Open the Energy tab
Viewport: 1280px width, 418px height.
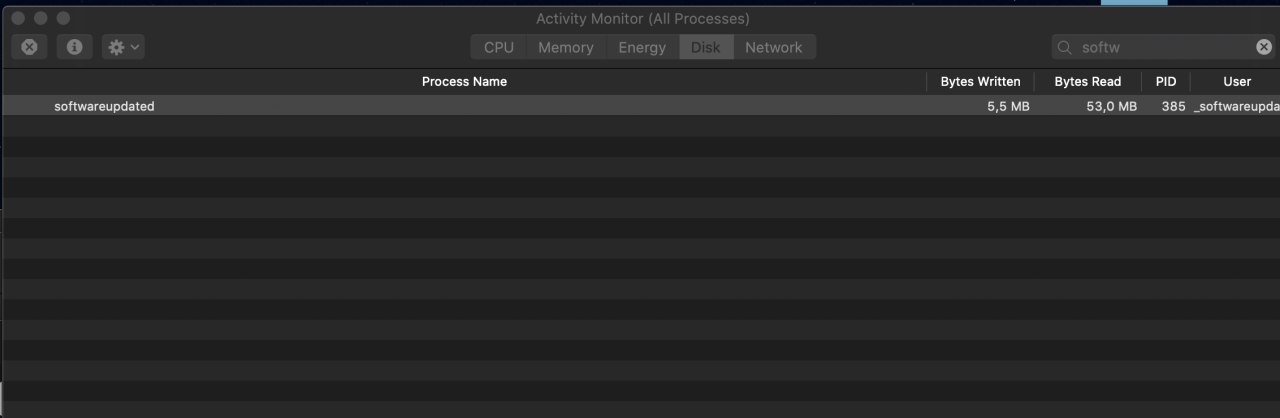click(x=642, y=47)
